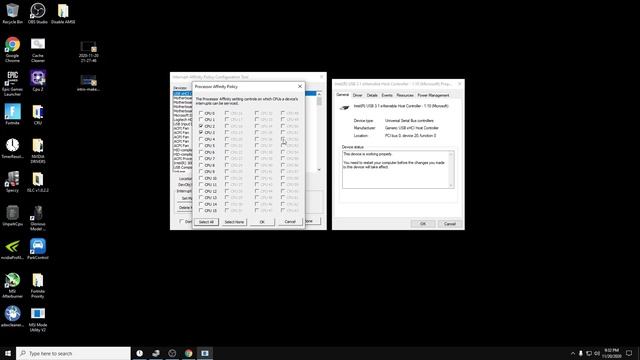This screenshot has width=640, height=360.
Task: Confirm Processor Affinity Policy with OK
Action: point(262,222)
